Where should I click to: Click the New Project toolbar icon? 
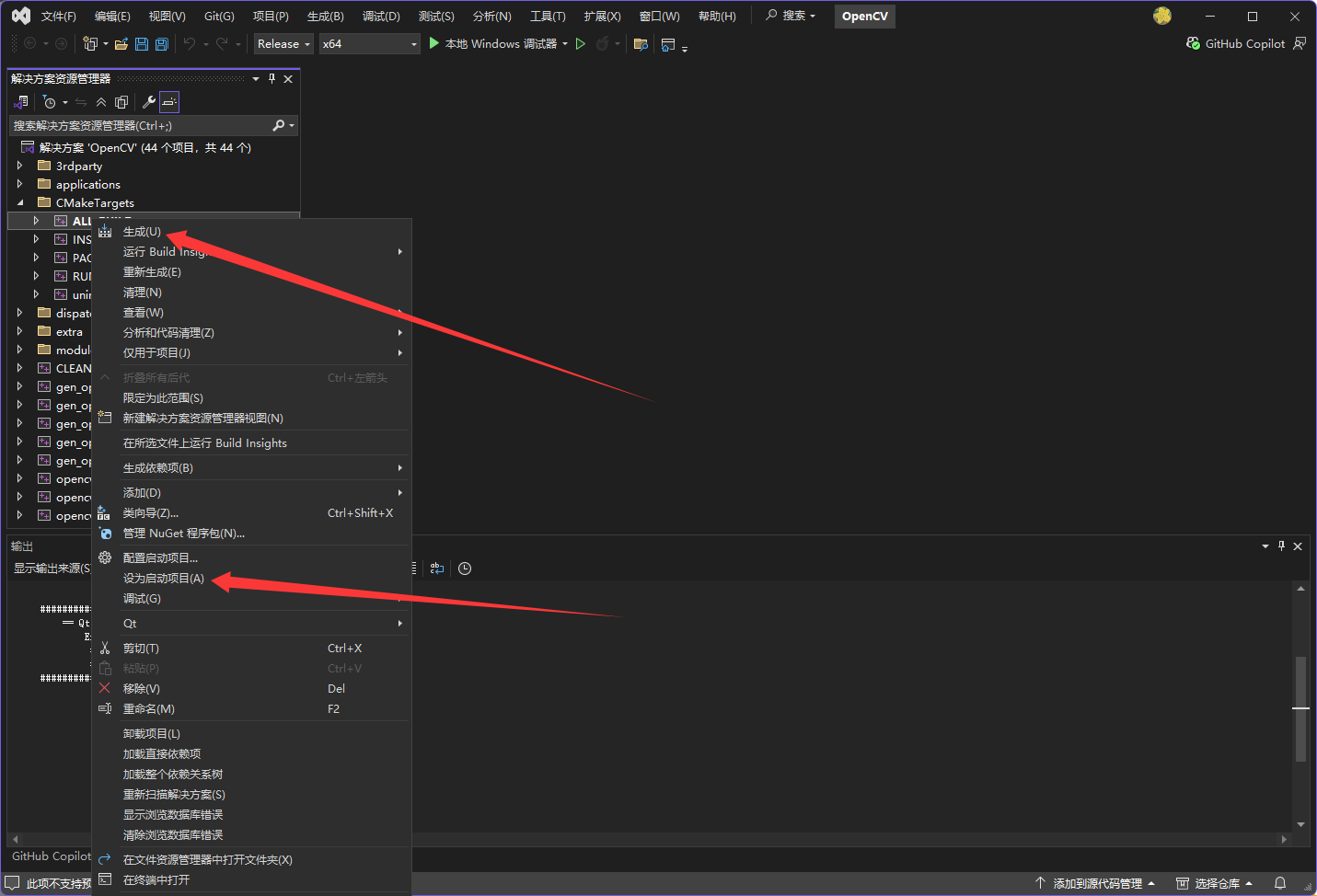[90, 43]
